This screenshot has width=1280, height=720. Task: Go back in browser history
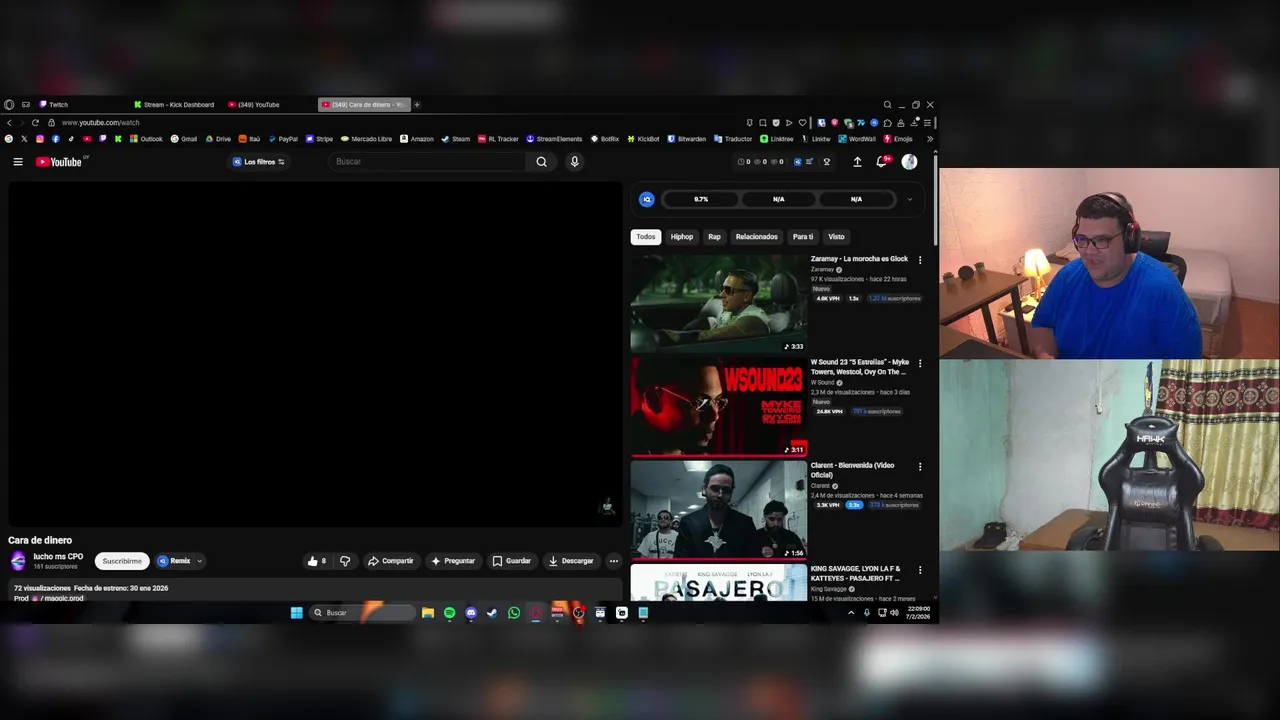pyautogui.click(x=9, y=123)
